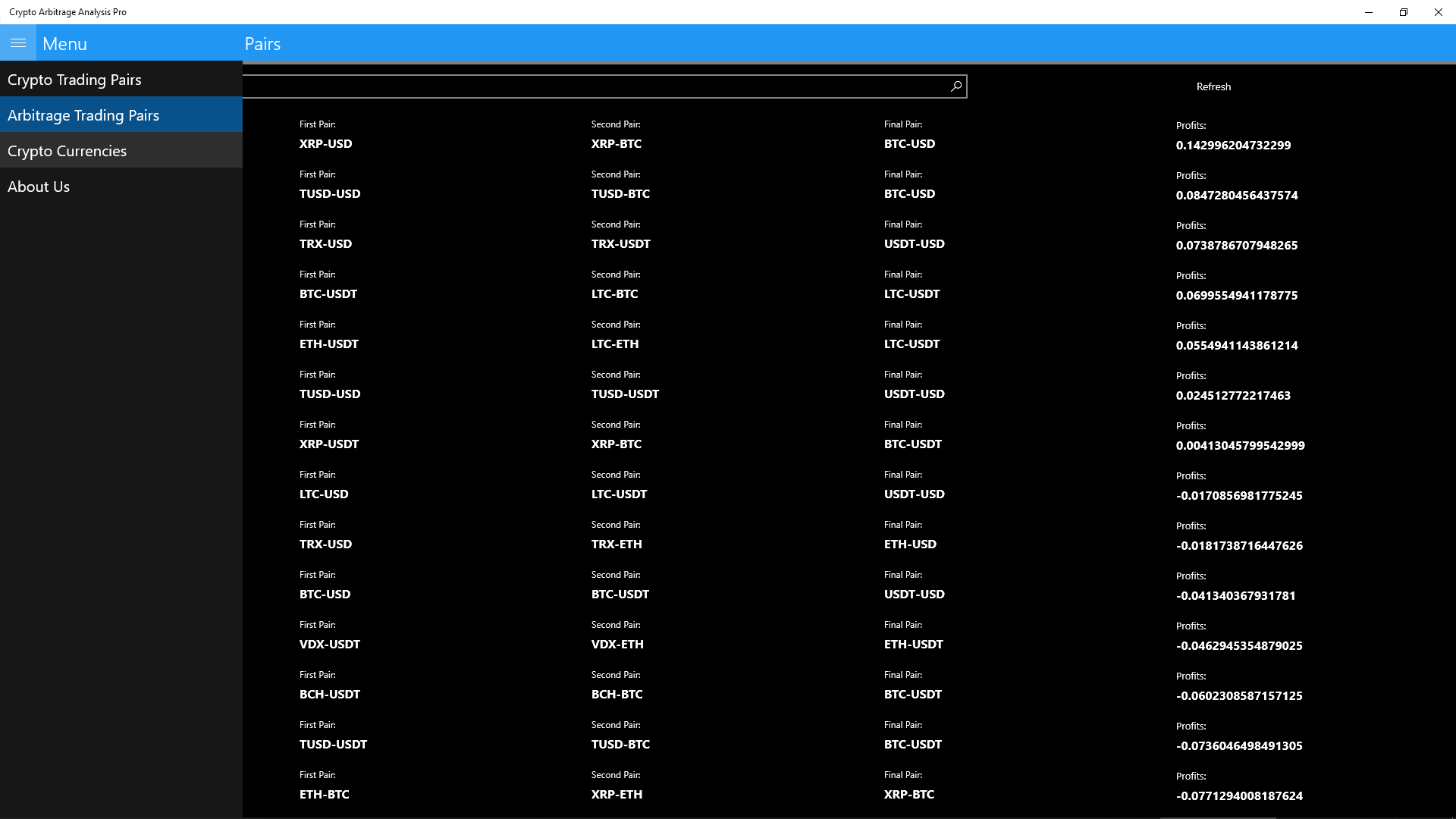Select the BCH-BTC second pair entry
The height and width of the screenshot is (819, 1456).
617,695
